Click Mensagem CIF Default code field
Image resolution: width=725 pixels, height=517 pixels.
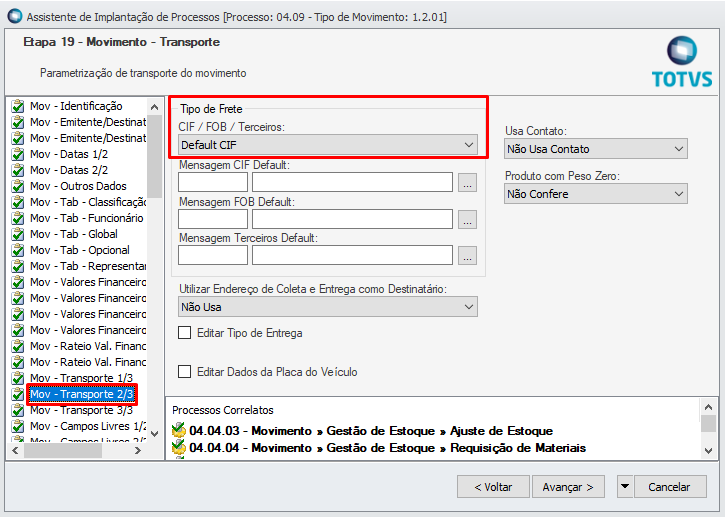[213, 182]
